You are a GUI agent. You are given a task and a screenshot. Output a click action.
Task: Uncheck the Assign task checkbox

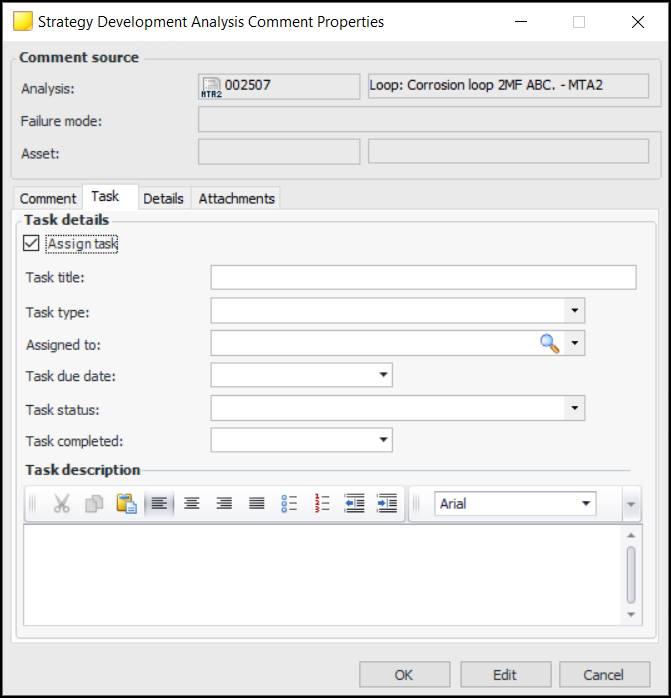pyautogui.click(x=31, y=243)
